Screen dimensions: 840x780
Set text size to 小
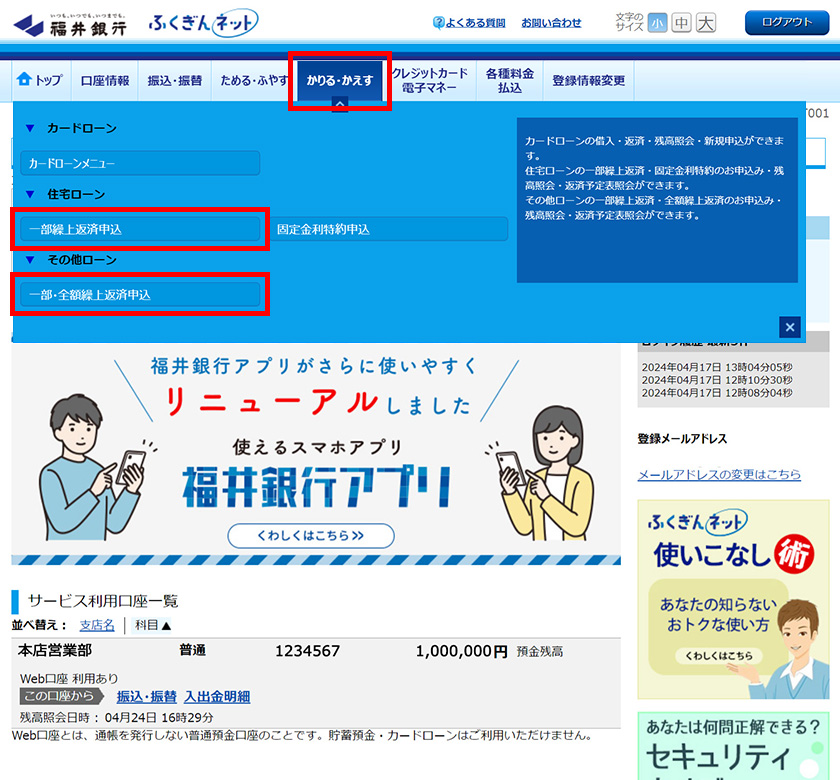pyautogui.click(x=657, y=23)
